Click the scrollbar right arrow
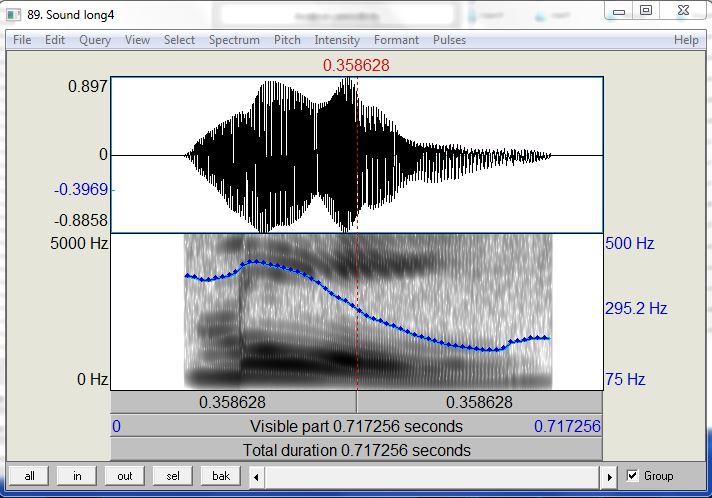Image resolution: width=712 pixels, height=498 pixels. coord(609,477)
